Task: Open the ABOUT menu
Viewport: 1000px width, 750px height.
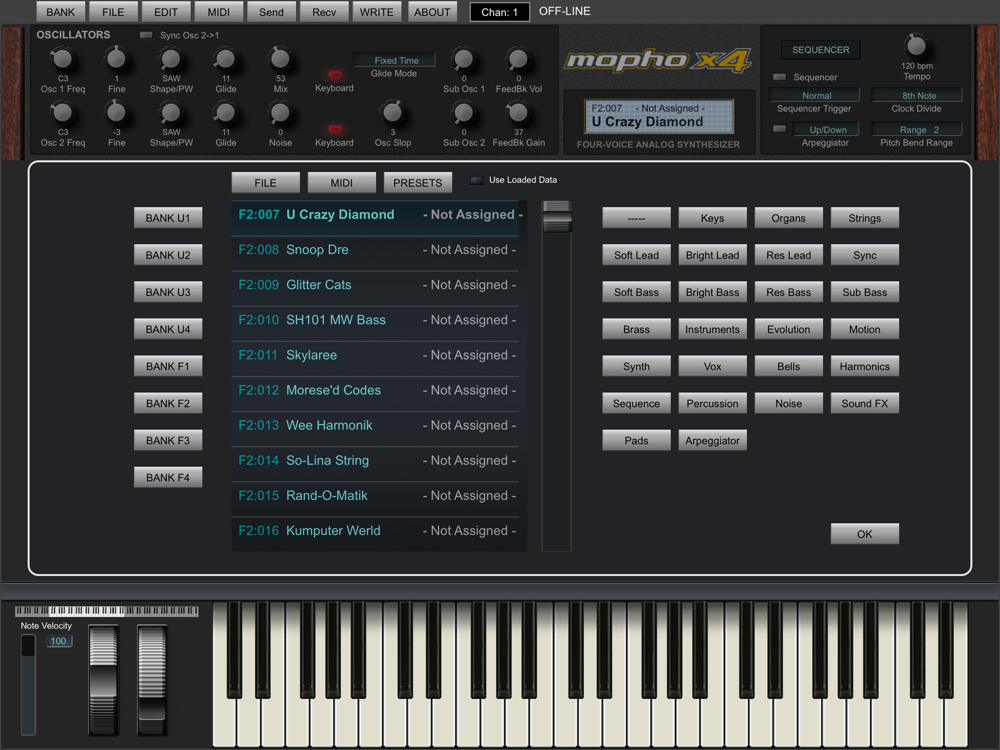Action: point(432,12)
